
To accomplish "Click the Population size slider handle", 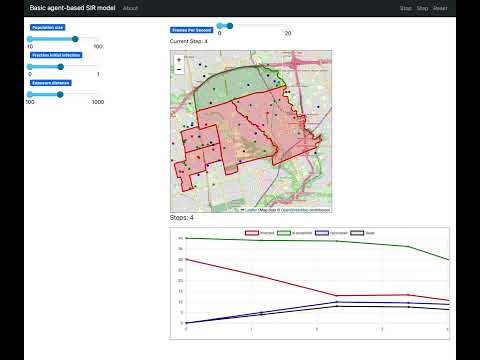I will [x=75, y=39].
